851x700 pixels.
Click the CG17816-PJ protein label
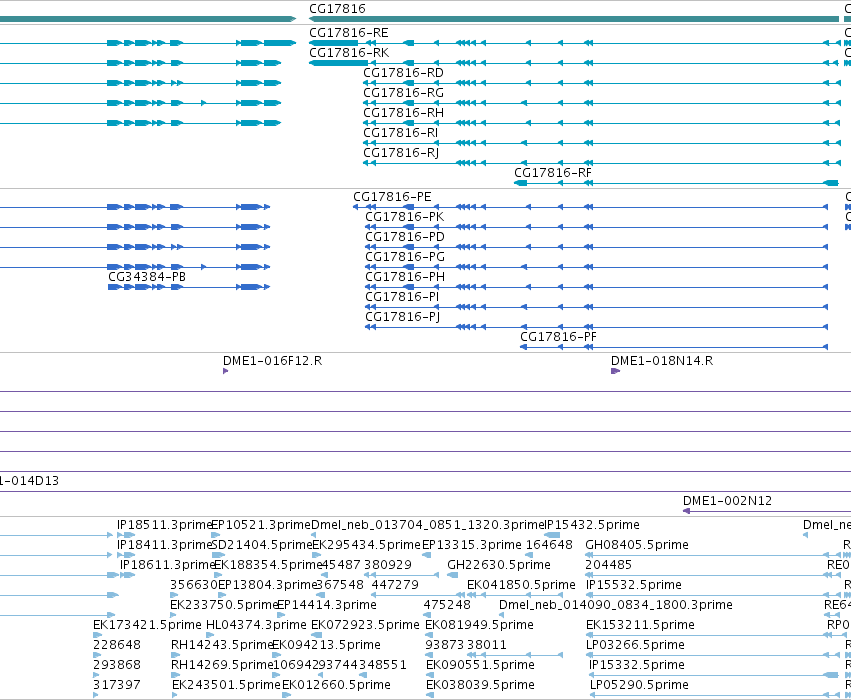(x=403, y=317)
